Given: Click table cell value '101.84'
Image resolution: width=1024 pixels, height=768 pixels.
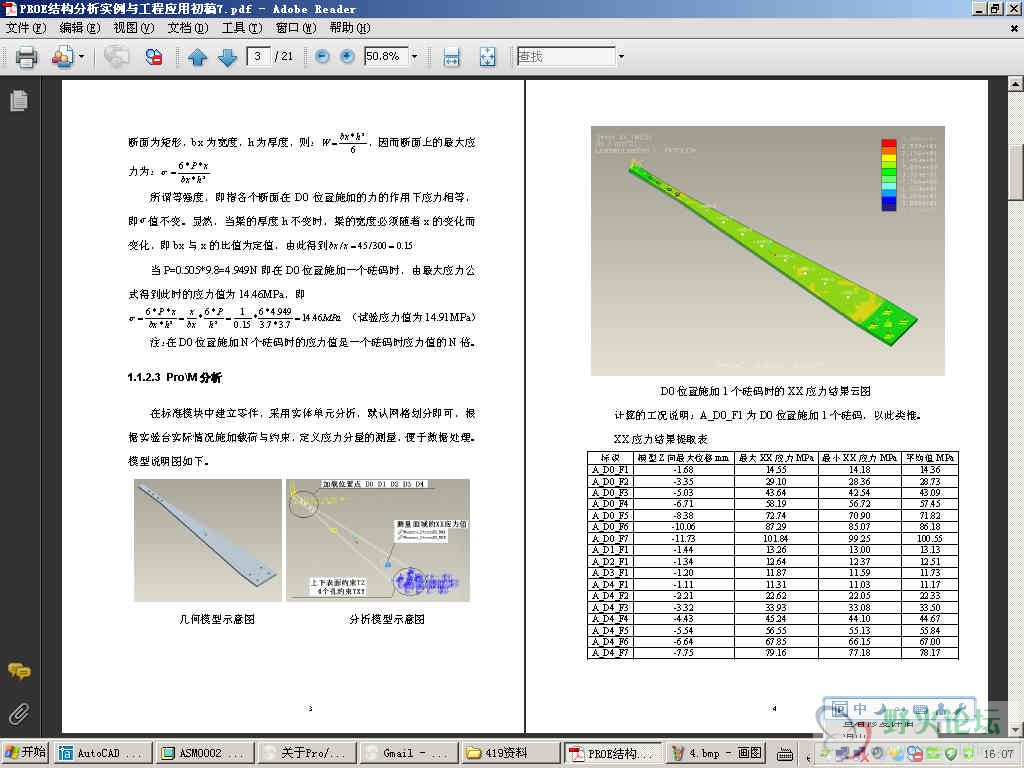Looking at the screenshot, I should click(775, 539).
